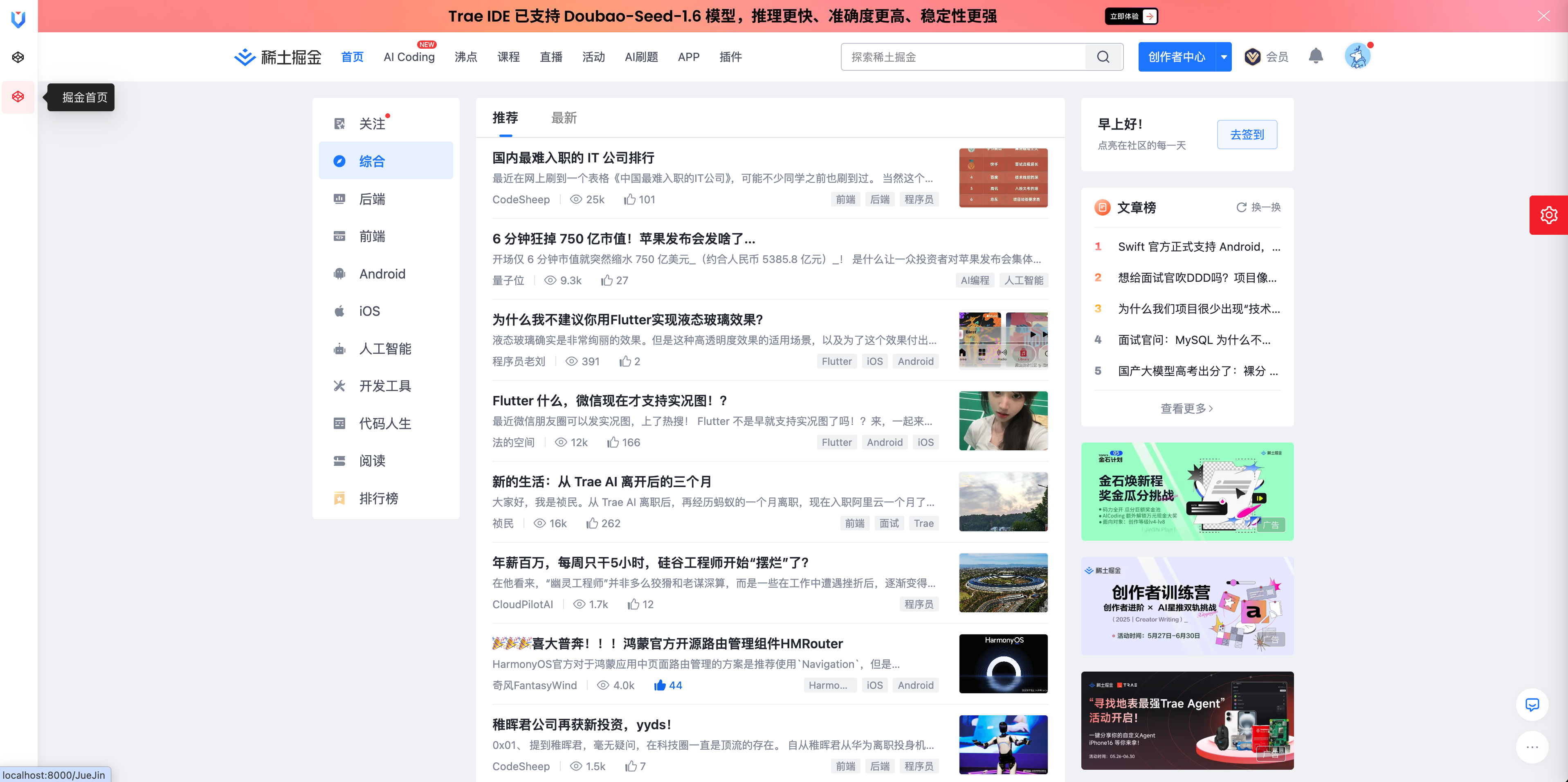Select the 后端 category
Viewport: 1568px width, 782px height.
coord(386,199)
